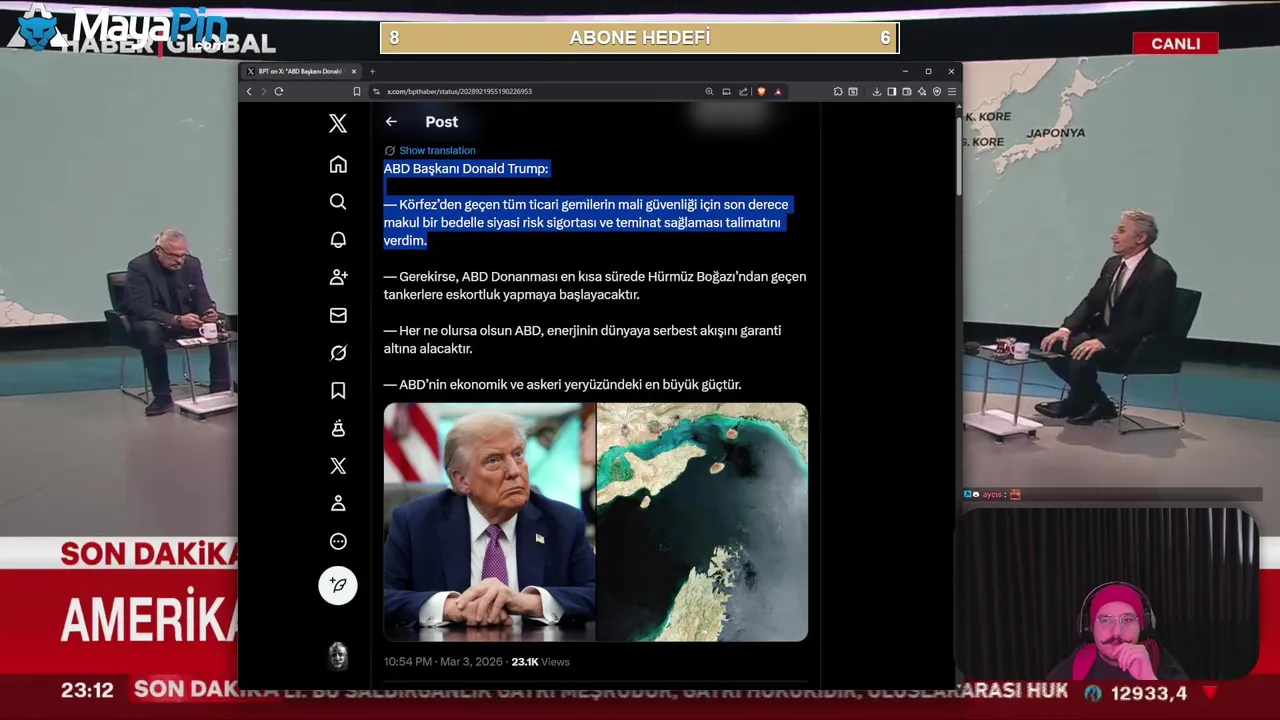The image size is (1280, 720).
Task: Click the zoom magnifier in address bar
Action: [x=709, y=91]
